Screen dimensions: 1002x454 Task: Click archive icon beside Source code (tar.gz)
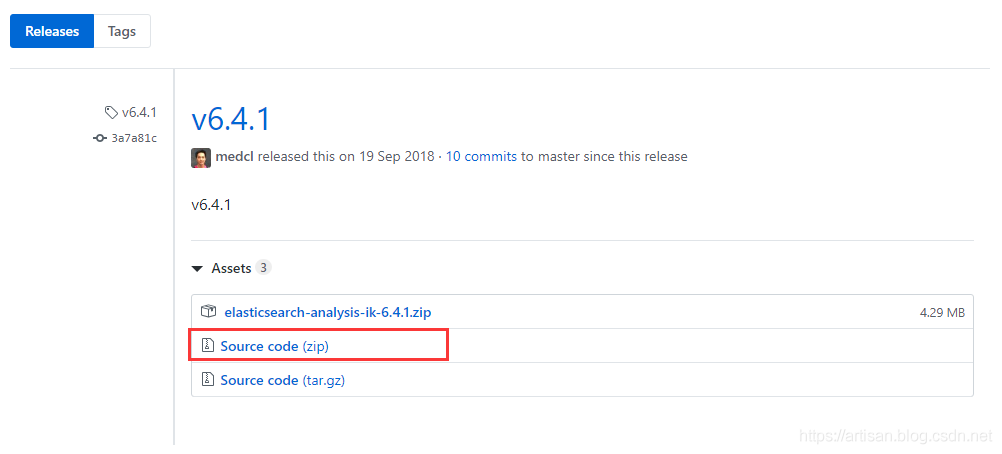pyautogui.click(x=208, y=380)
